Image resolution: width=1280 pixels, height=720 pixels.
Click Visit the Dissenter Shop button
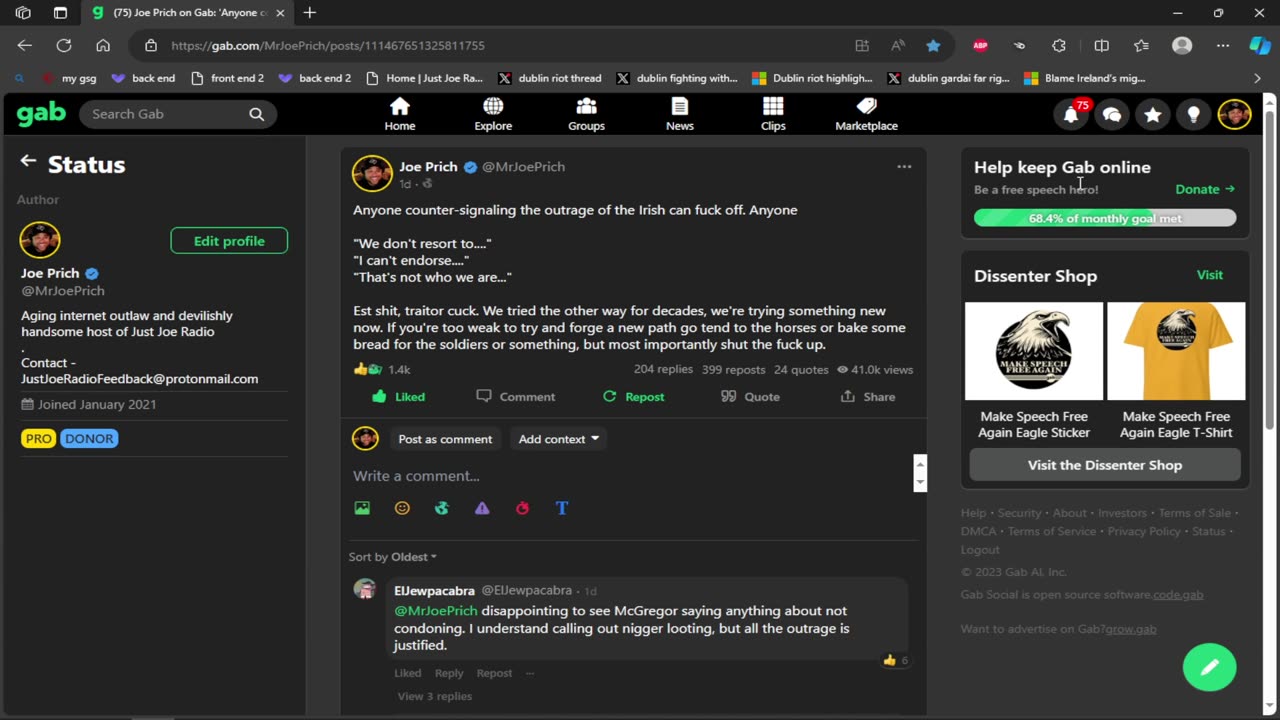pos(1105,465)
